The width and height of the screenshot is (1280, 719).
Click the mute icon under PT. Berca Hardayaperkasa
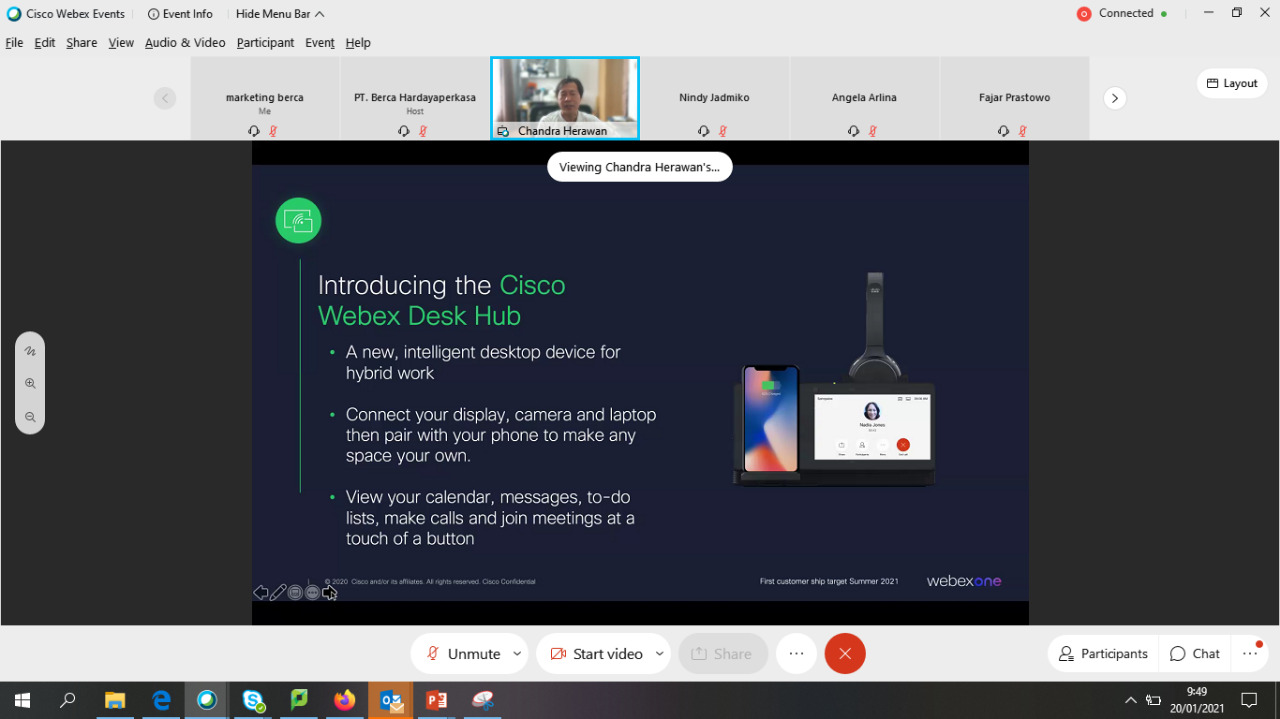click(x=423, y=131)
